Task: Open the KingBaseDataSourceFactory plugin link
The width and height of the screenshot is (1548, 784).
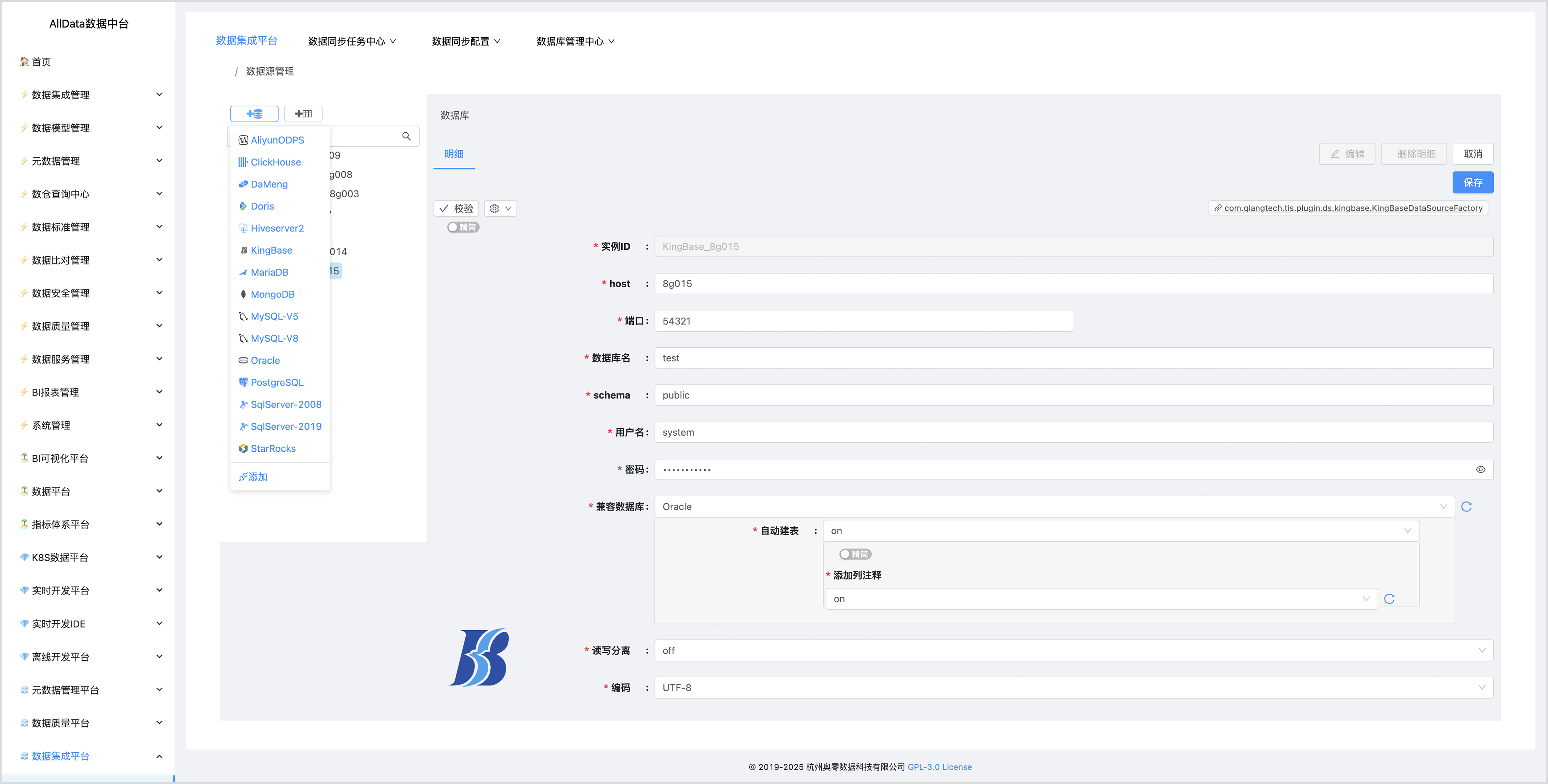Action: (x=1352, y=208)
